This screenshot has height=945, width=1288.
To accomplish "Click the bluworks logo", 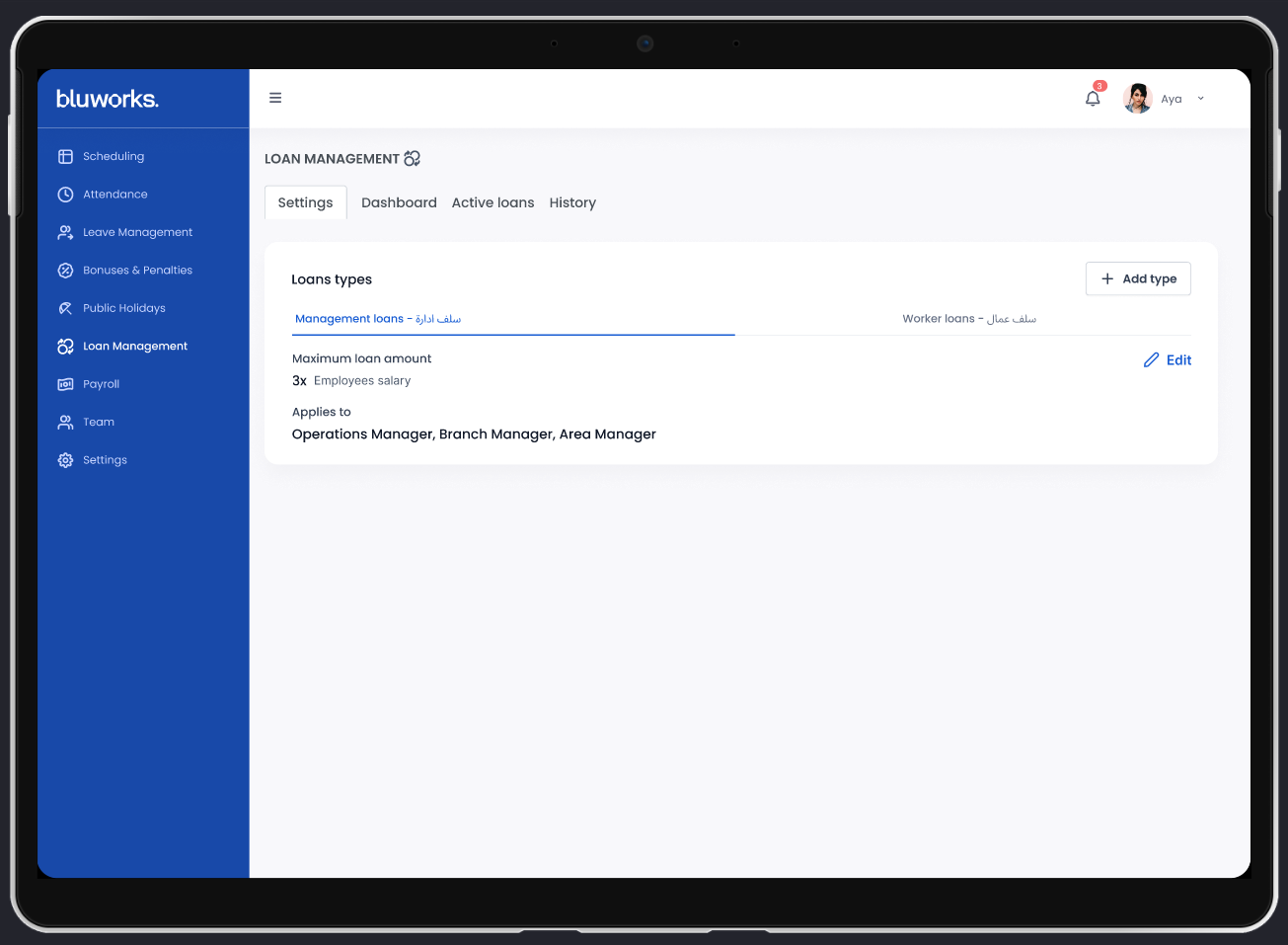I will pos(108,99).
